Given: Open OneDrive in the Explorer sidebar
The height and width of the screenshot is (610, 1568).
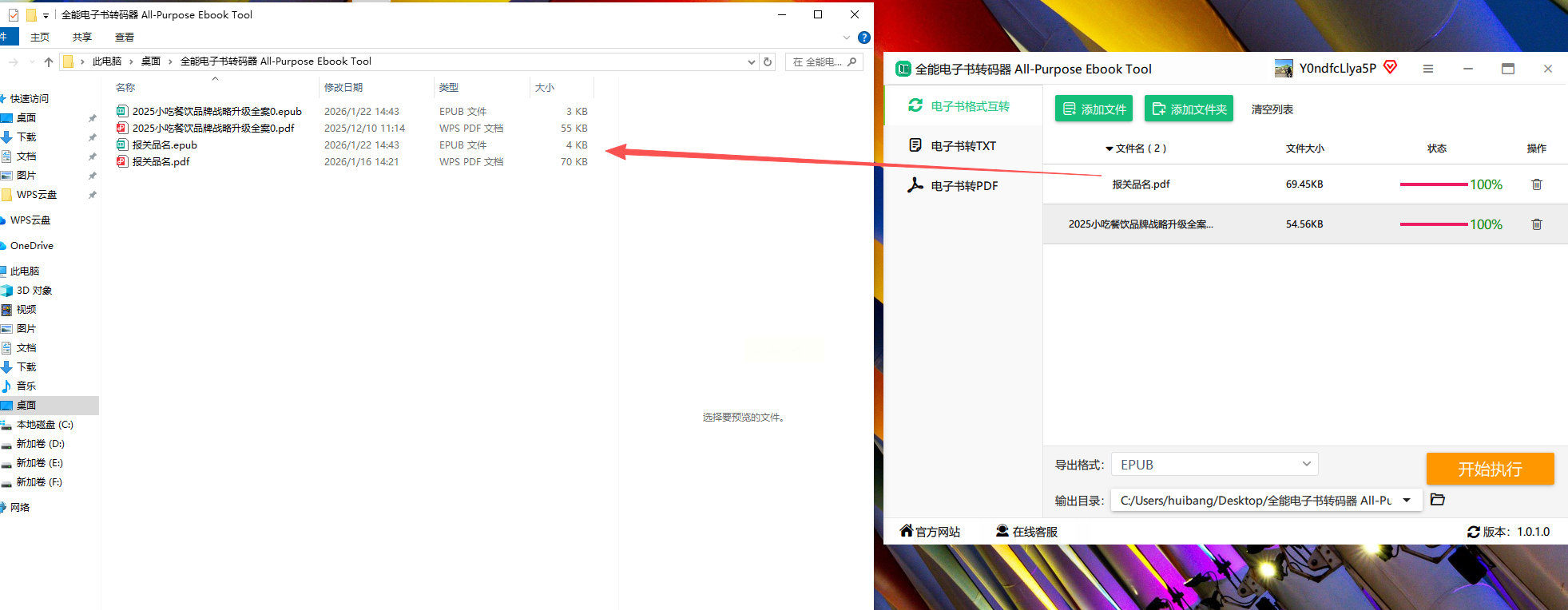Looking at the screenshot, I should [x=31, y=246].
